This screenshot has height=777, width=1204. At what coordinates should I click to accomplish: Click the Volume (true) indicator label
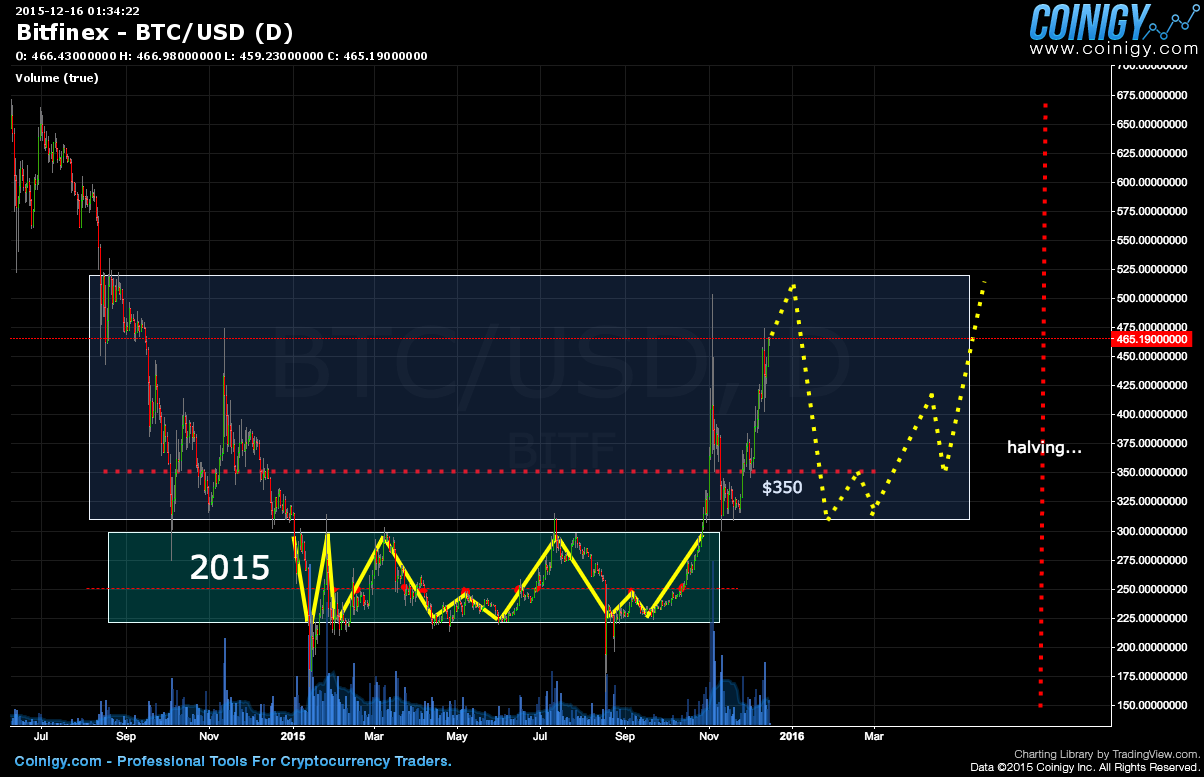click(57, 77)
